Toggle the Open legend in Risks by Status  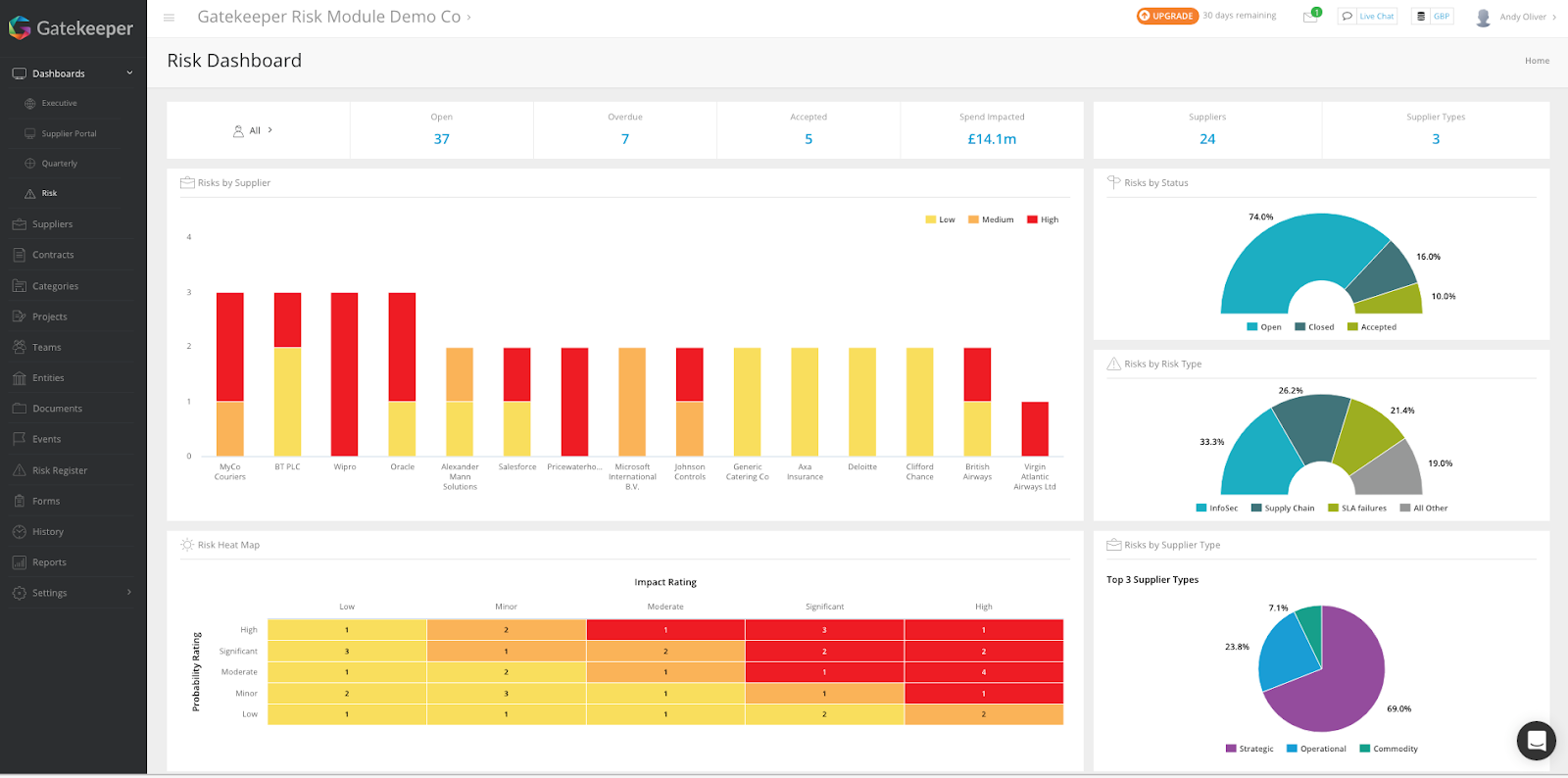tap(1264, 327)
